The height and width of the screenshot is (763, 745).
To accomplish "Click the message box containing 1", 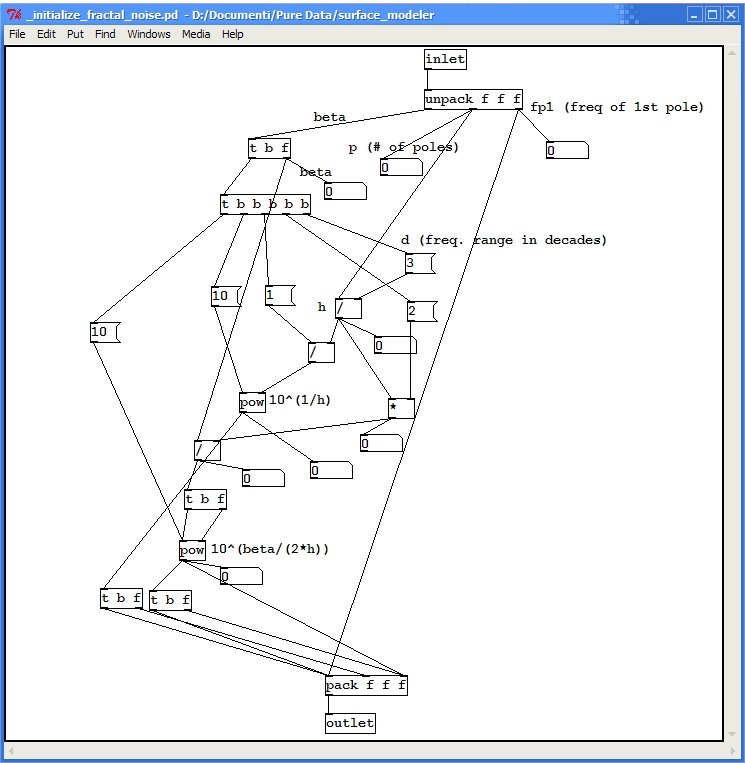I will coord(280,295).
